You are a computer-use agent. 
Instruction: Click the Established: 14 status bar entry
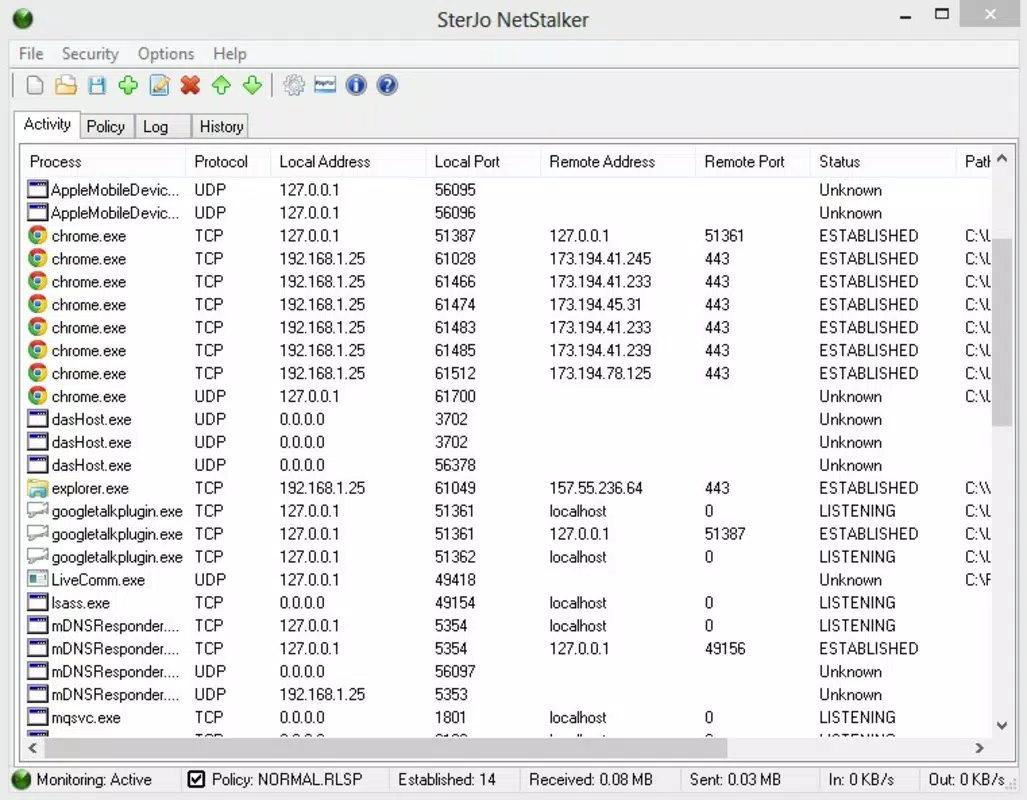click(447, 780)
